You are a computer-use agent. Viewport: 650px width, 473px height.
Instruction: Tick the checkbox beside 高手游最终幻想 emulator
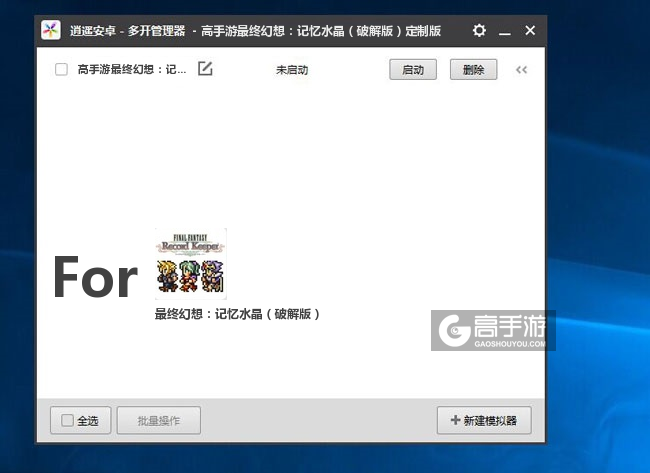(x=61, y=69)
